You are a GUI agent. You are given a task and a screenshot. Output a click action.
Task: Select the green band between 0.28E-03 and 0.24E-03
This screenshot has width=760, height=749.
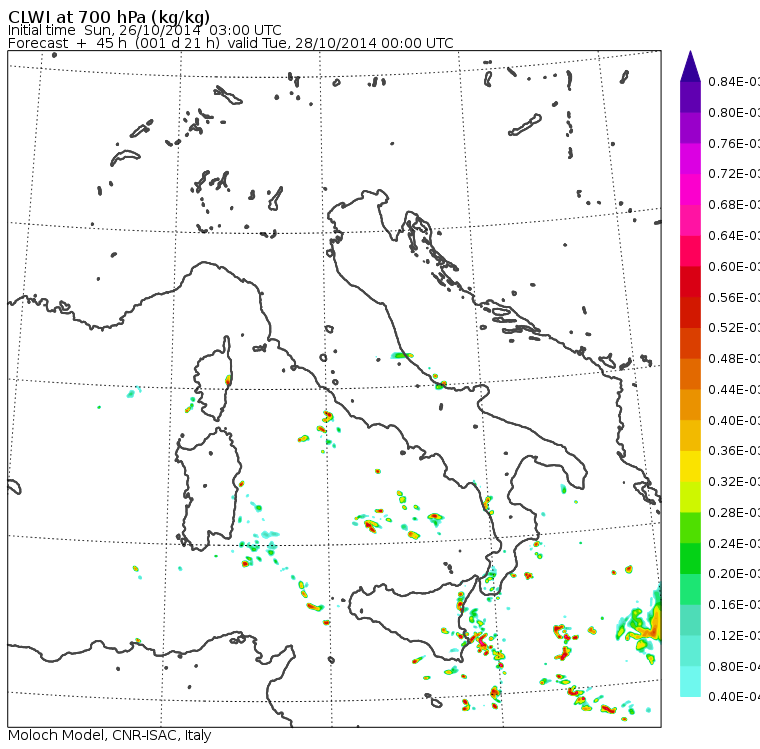coord(690,528)
